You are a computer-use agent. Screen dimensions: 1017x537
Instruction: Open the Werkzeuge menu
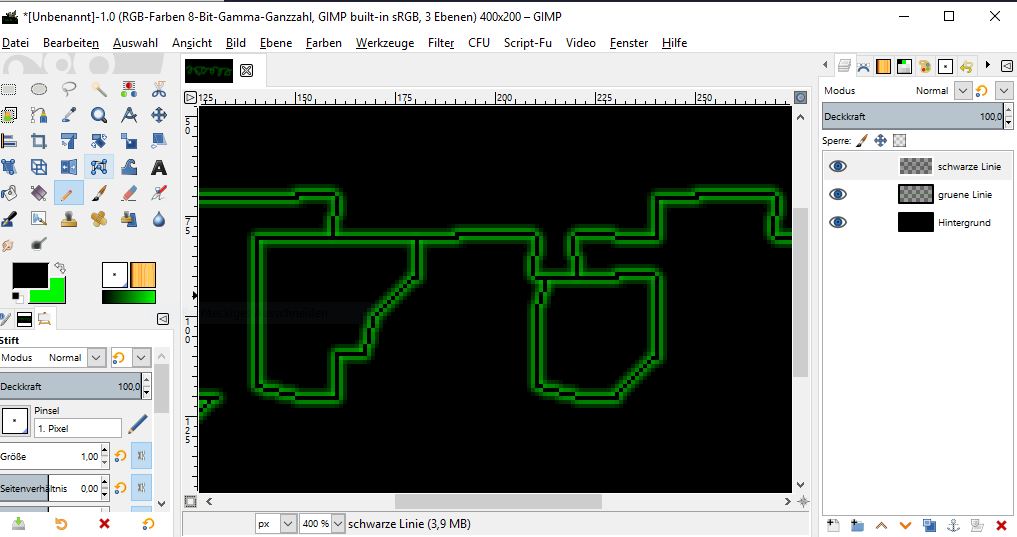(385, 43)
